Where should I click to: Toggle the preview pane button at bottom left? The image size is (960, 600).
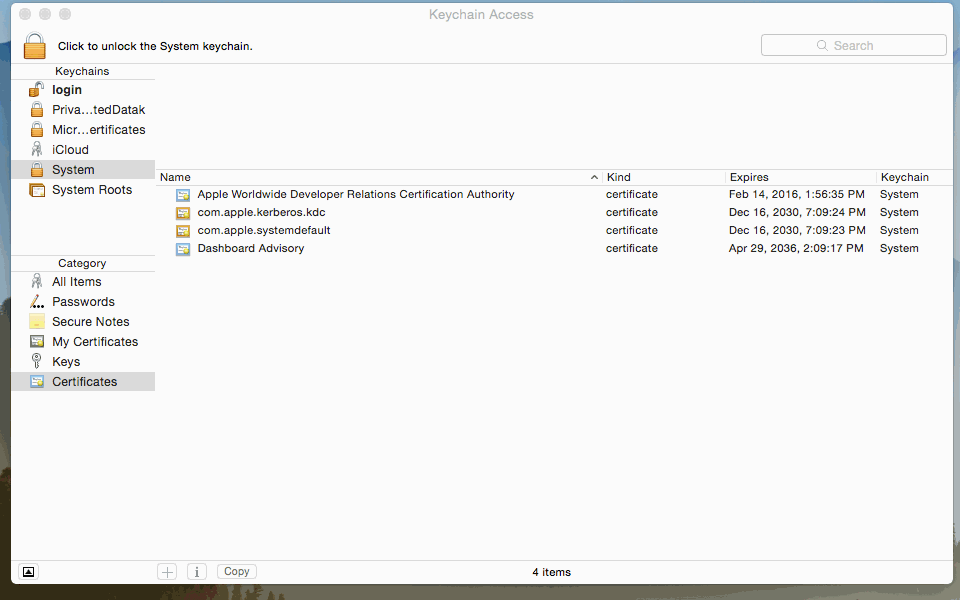click(28, 572)
